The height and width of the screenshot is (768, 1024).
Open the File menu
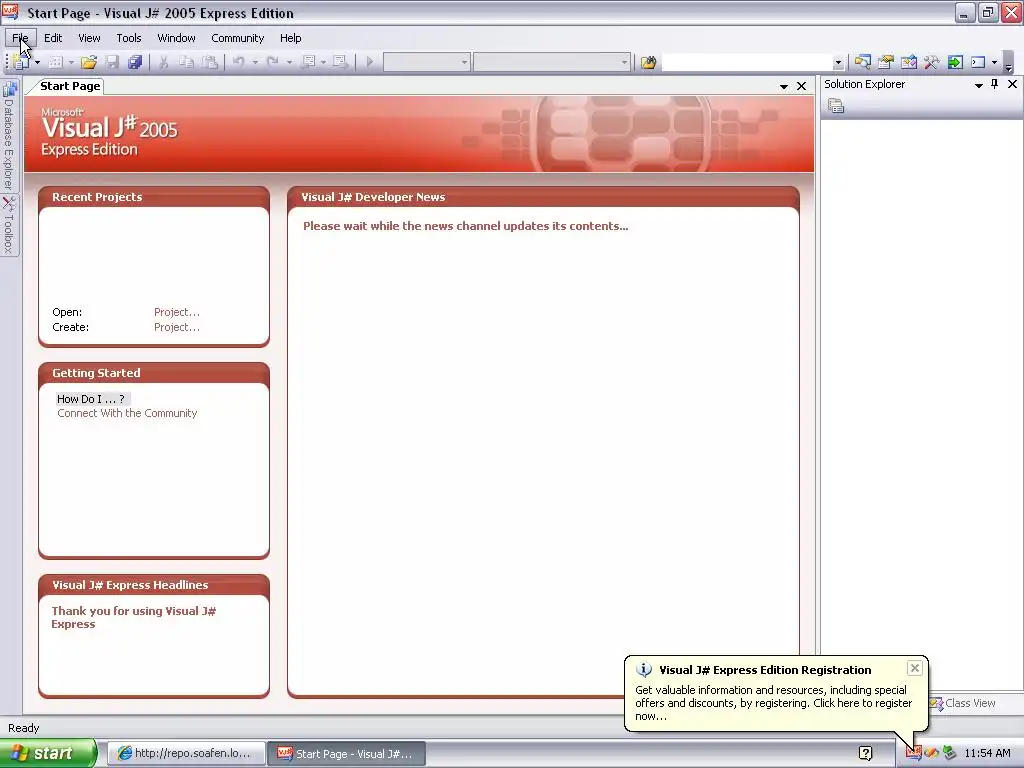tap(20, 38)
